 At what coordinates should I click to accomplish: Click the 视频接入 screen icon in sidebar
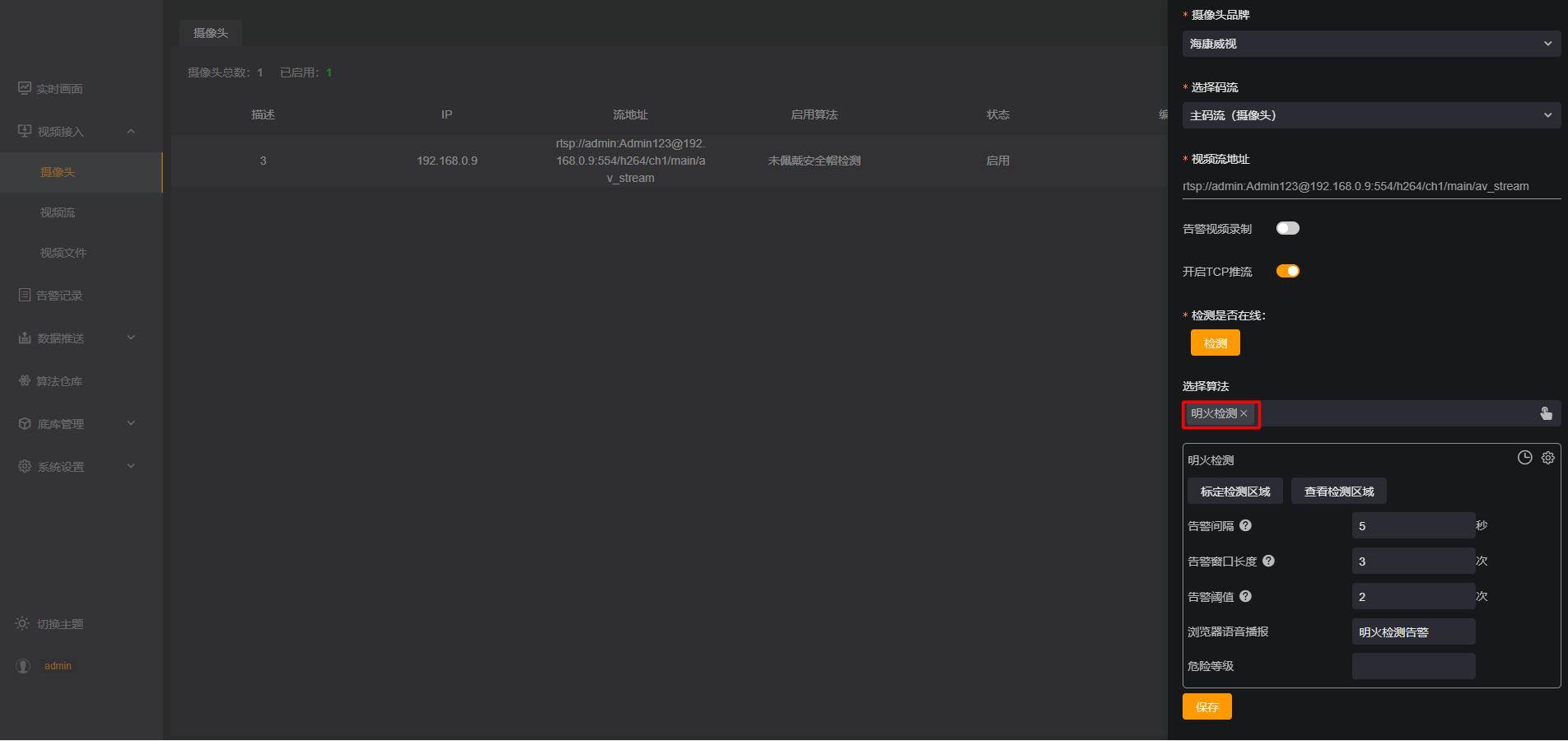[25, 131]
